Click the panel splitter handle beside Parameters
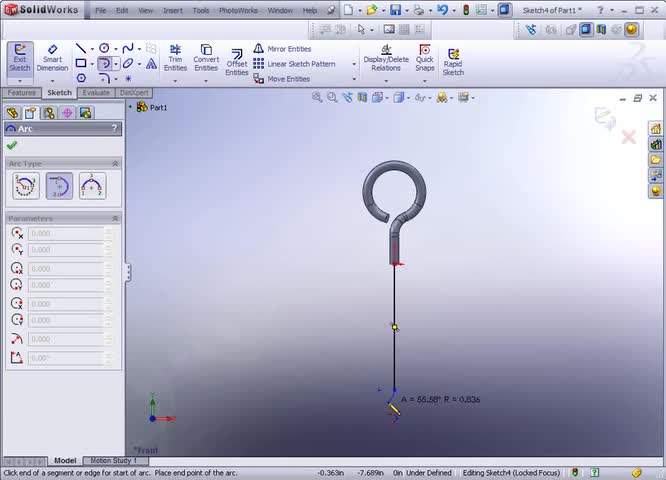The width and height of the screenshot is (666, 480). [x=128, y=272]
